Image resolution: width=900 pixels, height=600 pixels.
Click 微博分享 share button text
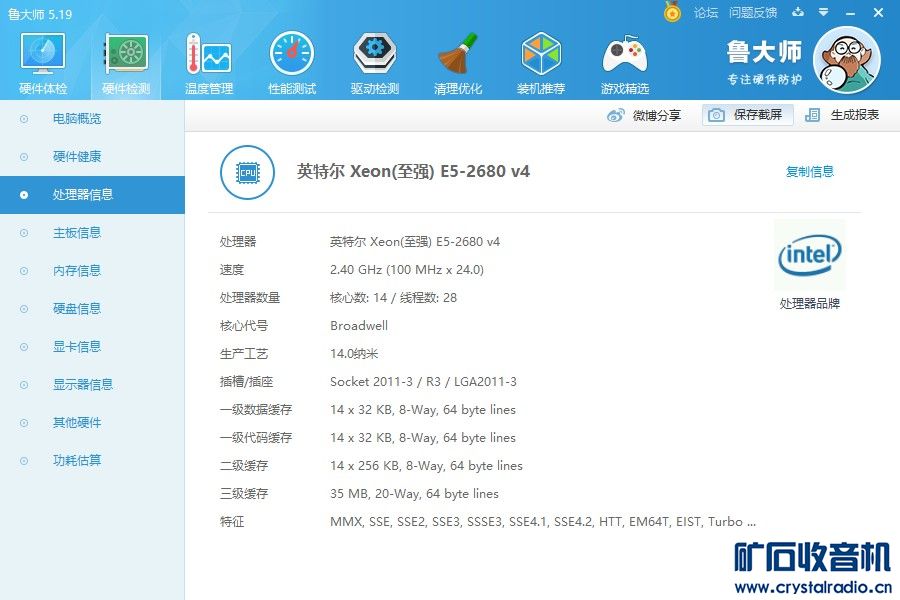(x=657, y=115)
